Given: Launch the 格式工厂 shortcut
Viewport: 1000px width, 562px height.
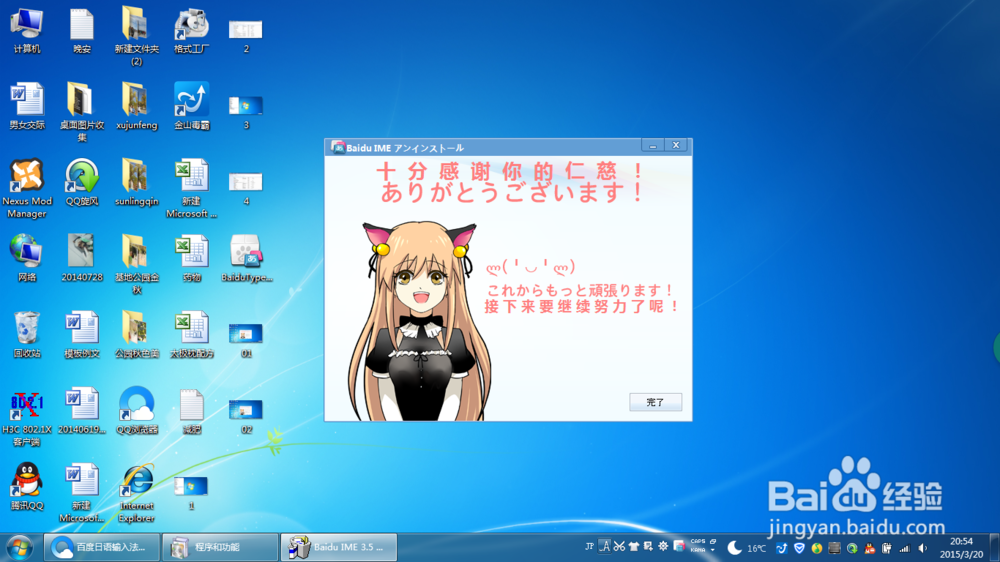Looking at the screenshot, I should tap(191, 32).
